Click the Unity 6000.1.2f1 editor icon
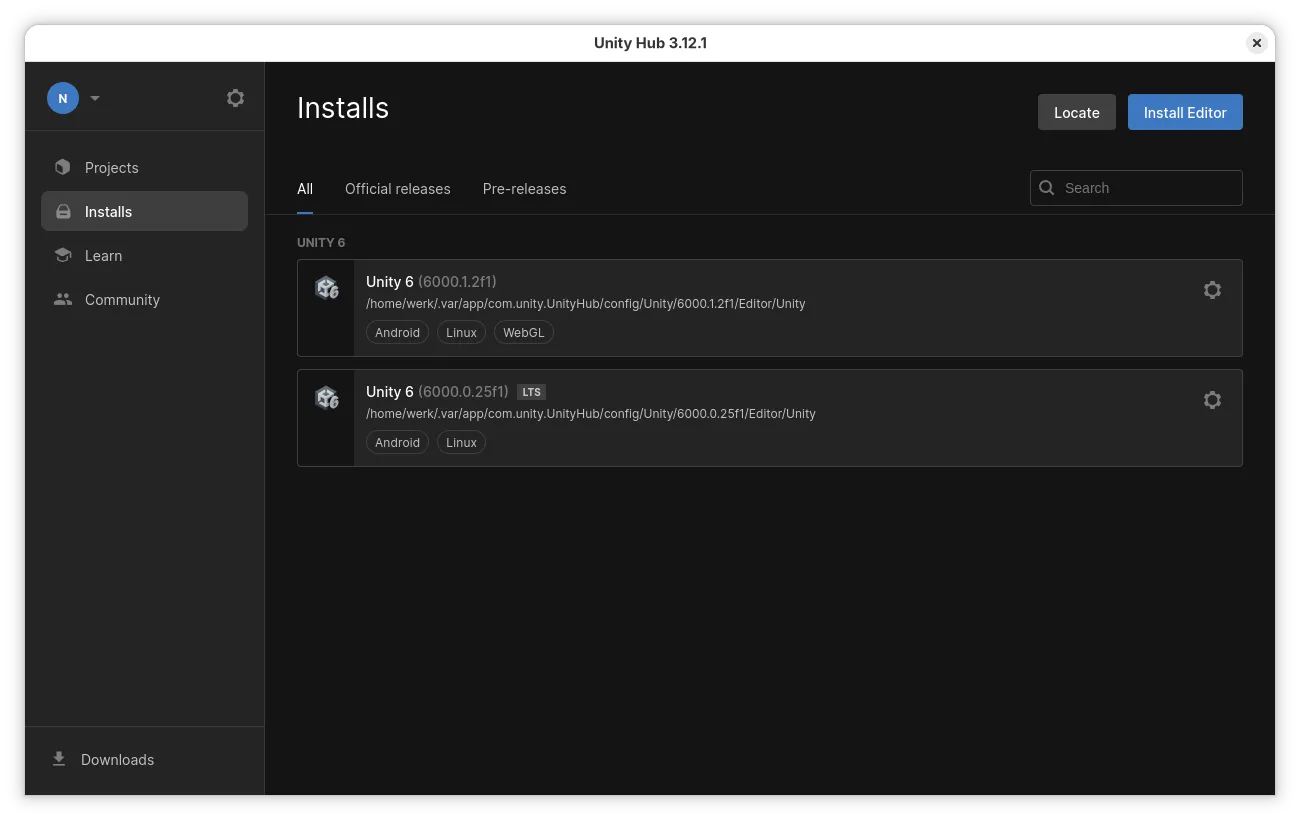This screenshot has width=1300, height=820. pyautogui.click(x=327, y=289)
